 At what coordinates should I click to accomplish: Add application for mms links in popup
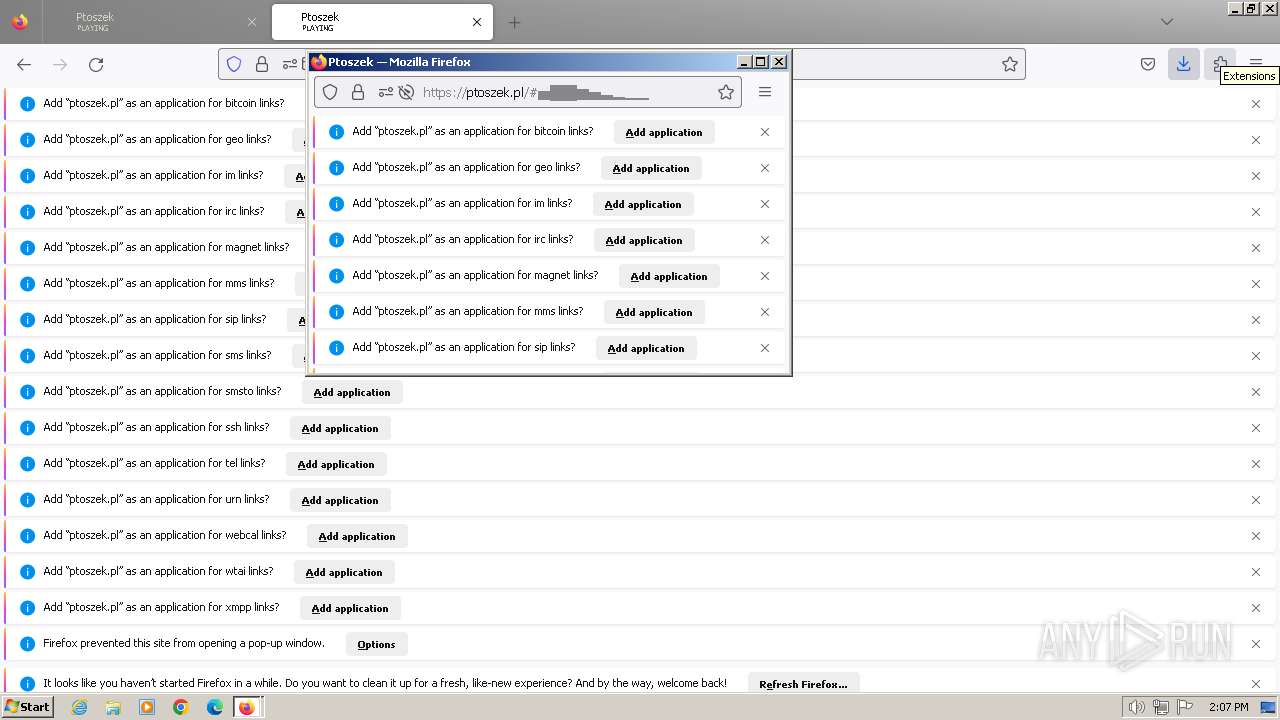click(x=654, y=312)
